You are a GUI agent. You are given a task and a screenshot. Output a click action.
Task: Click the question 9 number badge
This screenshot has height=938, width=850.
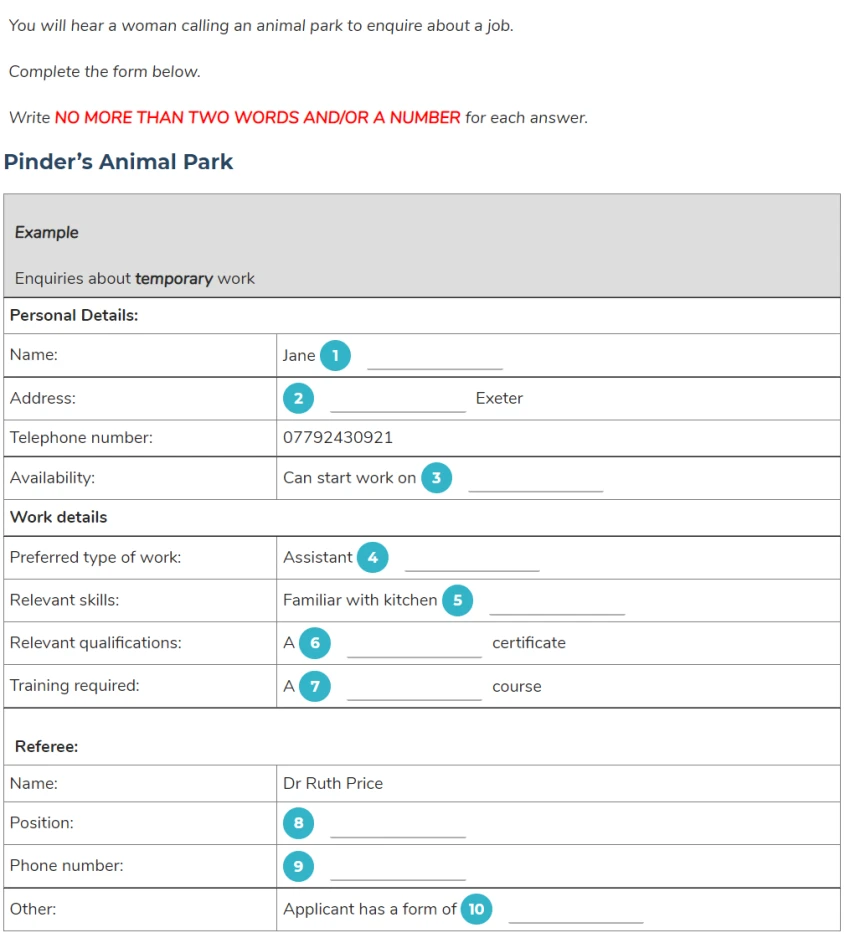[x=298, y=866]
